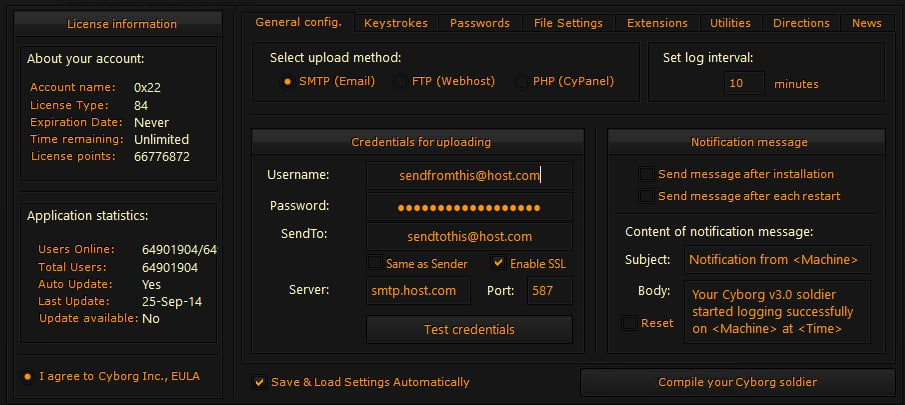Choose FTP (Webhost) upload method
The height and width of the screenshot is (405, 905).
pyautogui.click(x=401, y=82)
